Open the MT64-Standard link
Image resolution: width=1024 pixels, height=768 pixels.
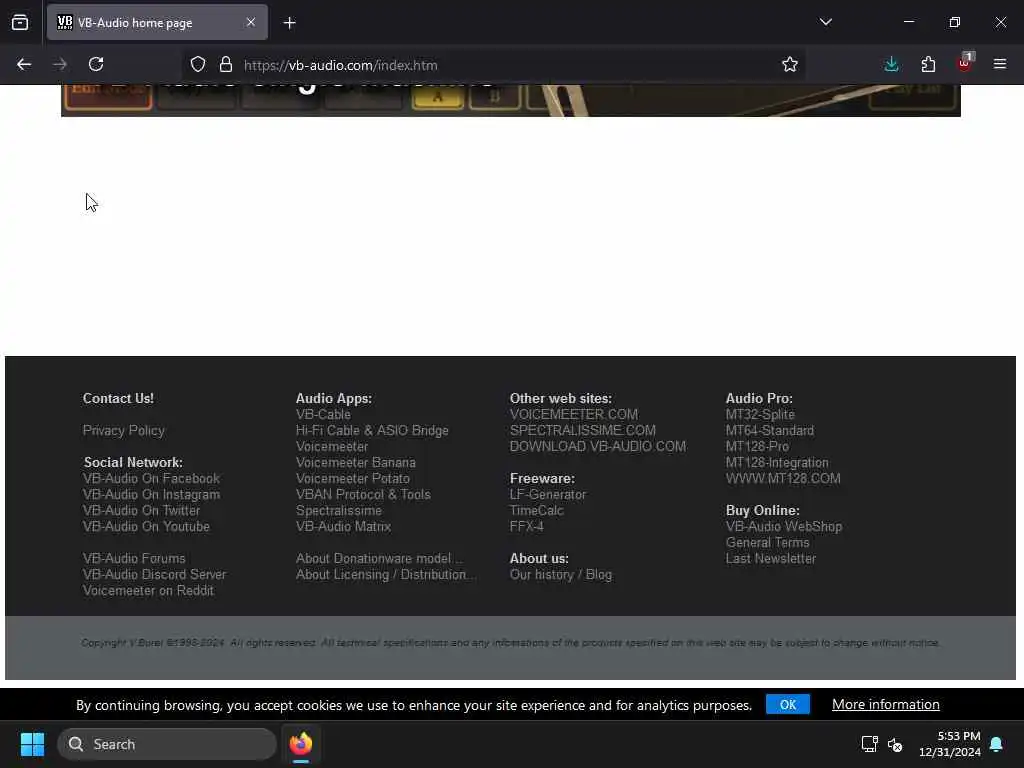point(770,430)
